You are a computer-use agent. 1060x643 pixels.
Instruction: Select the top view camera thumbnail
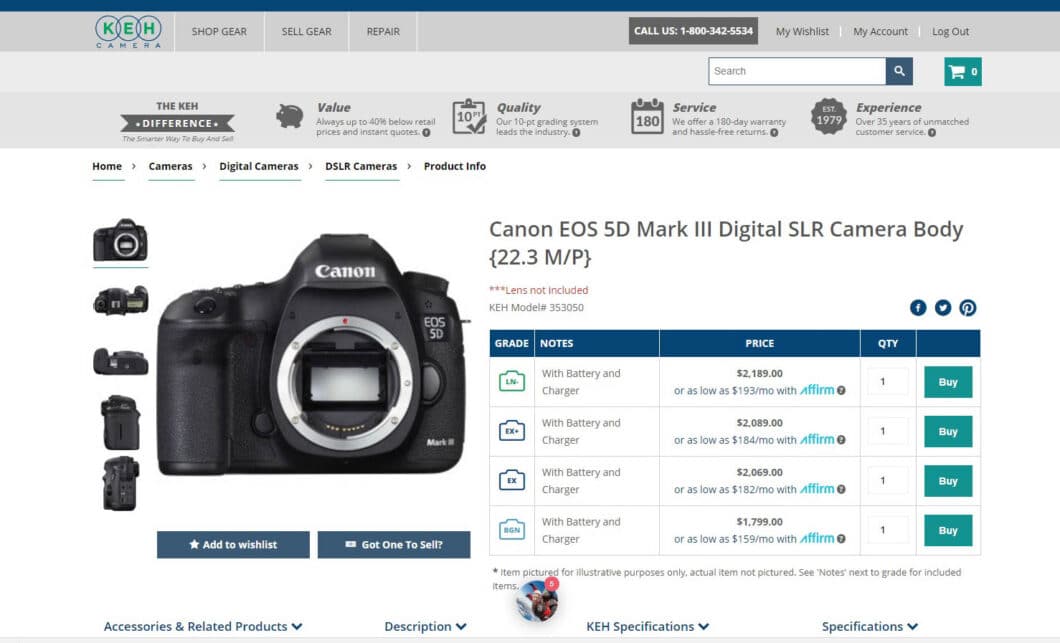[x=120, y=300]
